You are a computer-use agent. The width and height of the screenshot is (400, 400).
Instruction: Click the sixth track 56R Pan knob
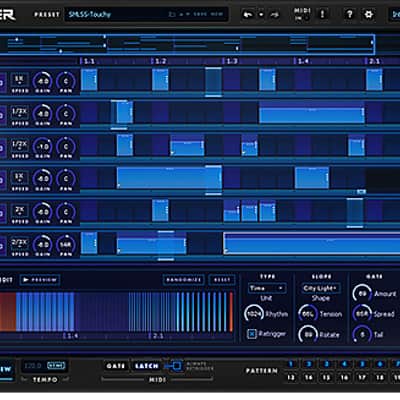(66, 244)
